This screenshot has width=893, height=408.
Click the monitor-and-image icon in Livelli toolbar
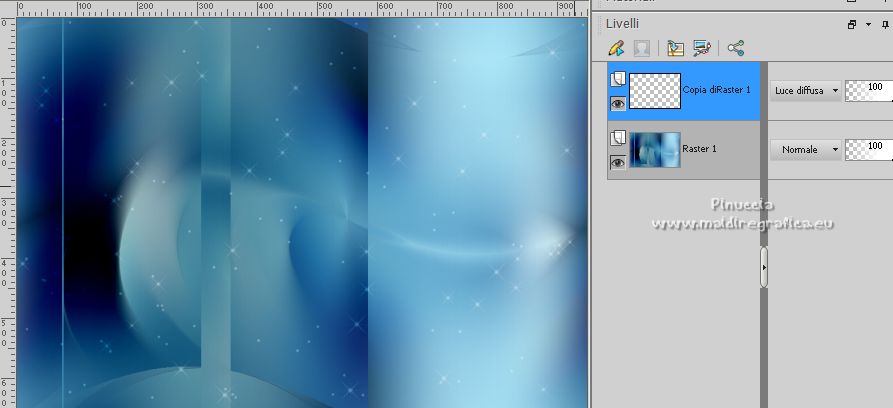(x=702, y=48)
